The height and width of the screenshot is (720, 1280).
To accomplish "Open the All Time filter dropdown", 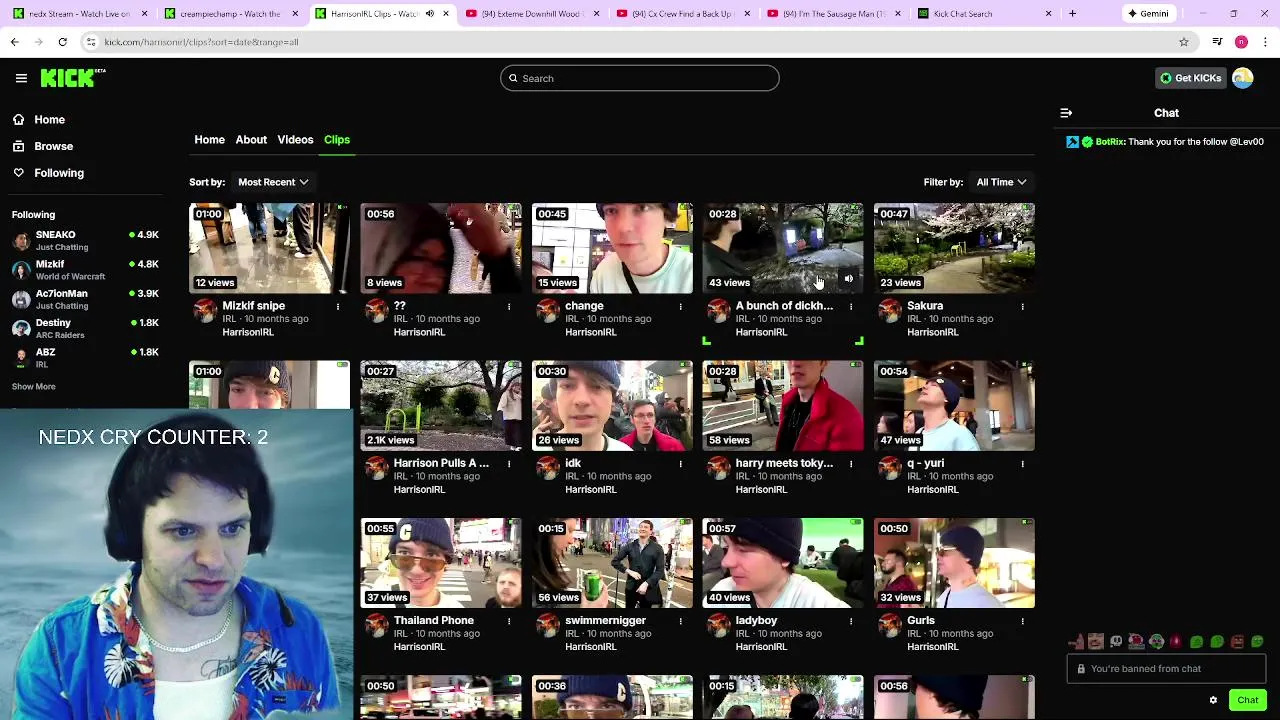I will [x=1001, y=182].
